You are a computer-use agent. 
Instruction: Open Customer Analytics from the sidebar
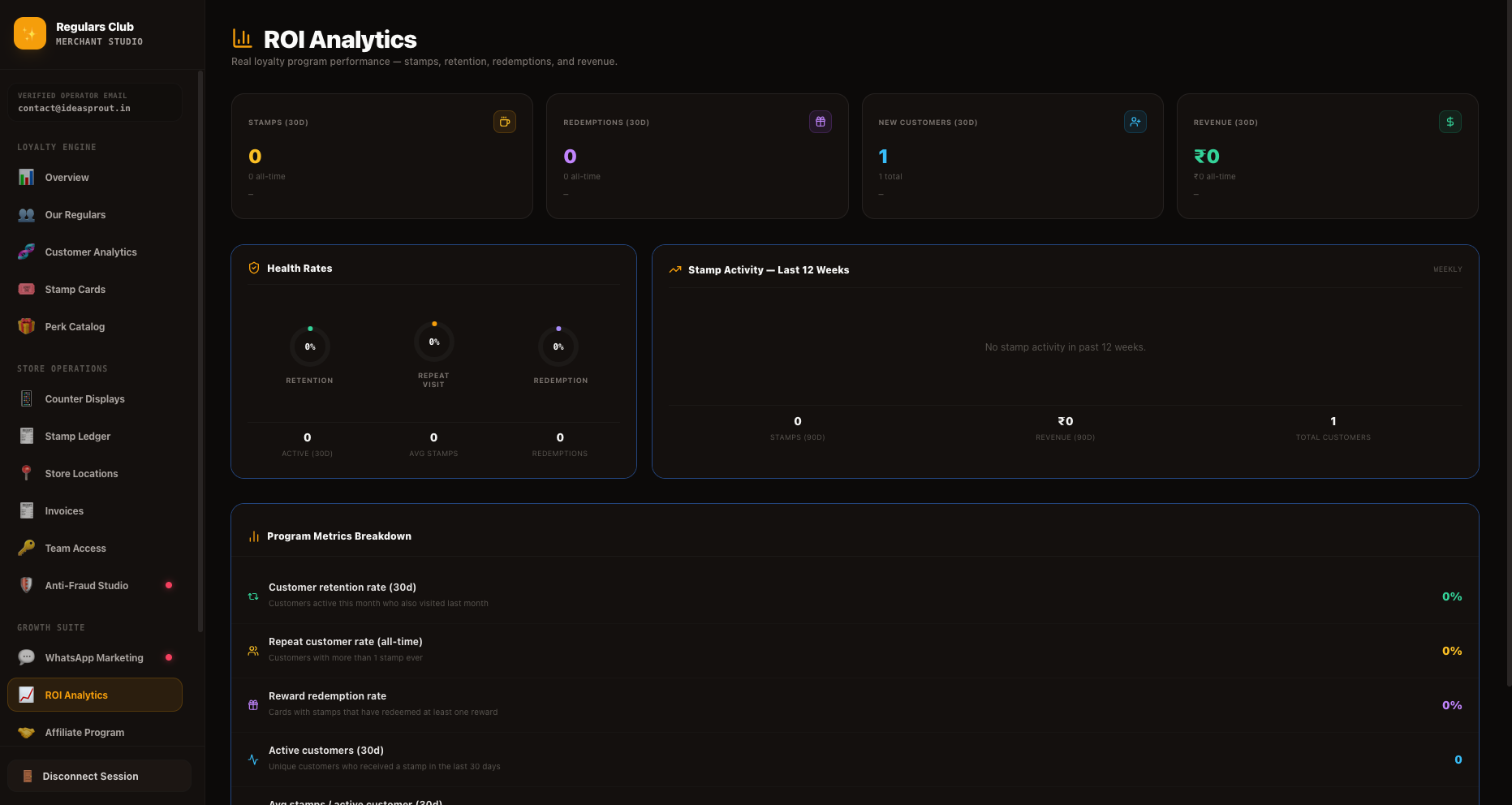95,252
